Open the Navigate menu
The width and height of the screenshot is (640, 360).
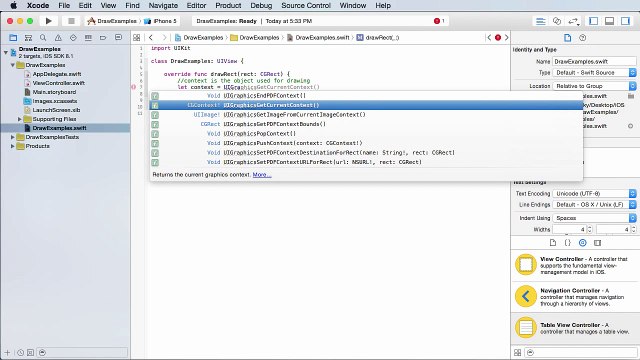click(163, 5)
